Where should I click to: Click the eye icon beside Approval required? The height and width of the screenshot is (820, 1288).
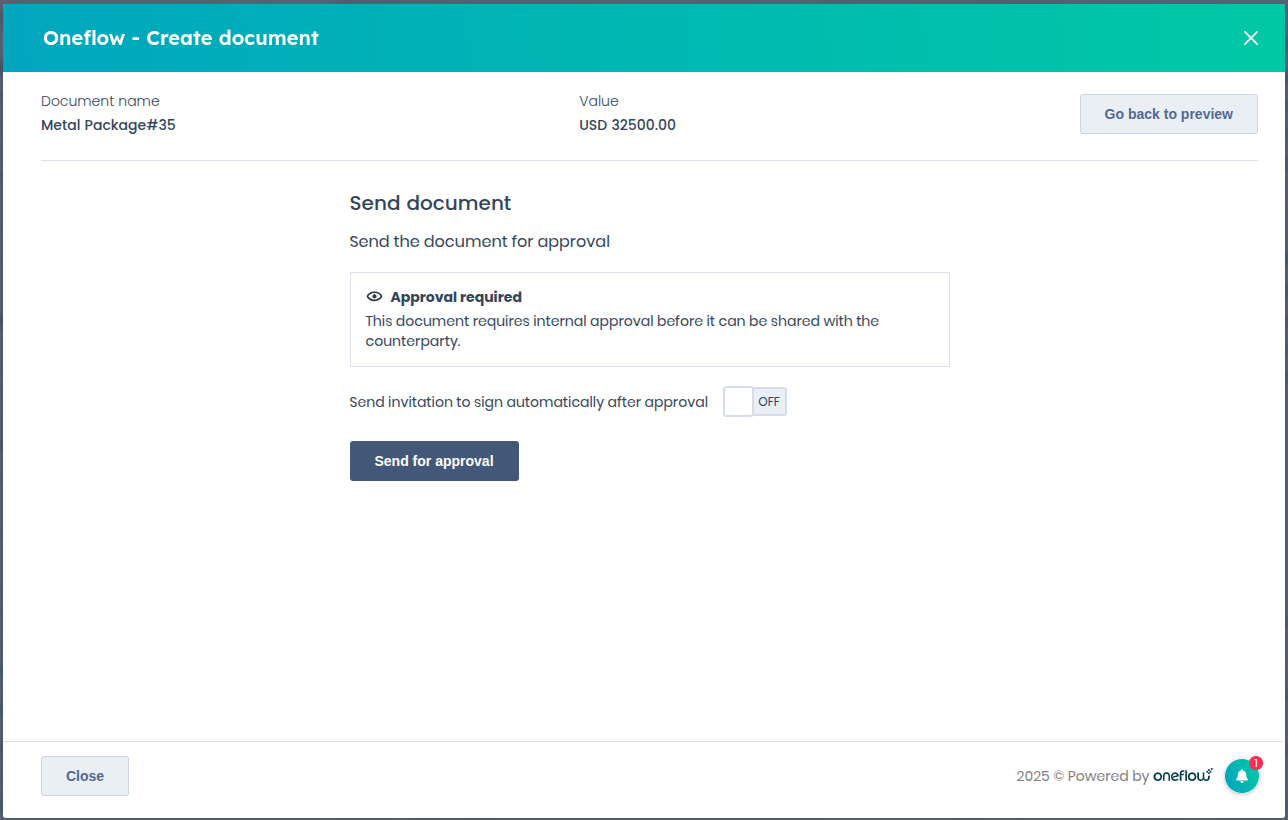point(375,297)
